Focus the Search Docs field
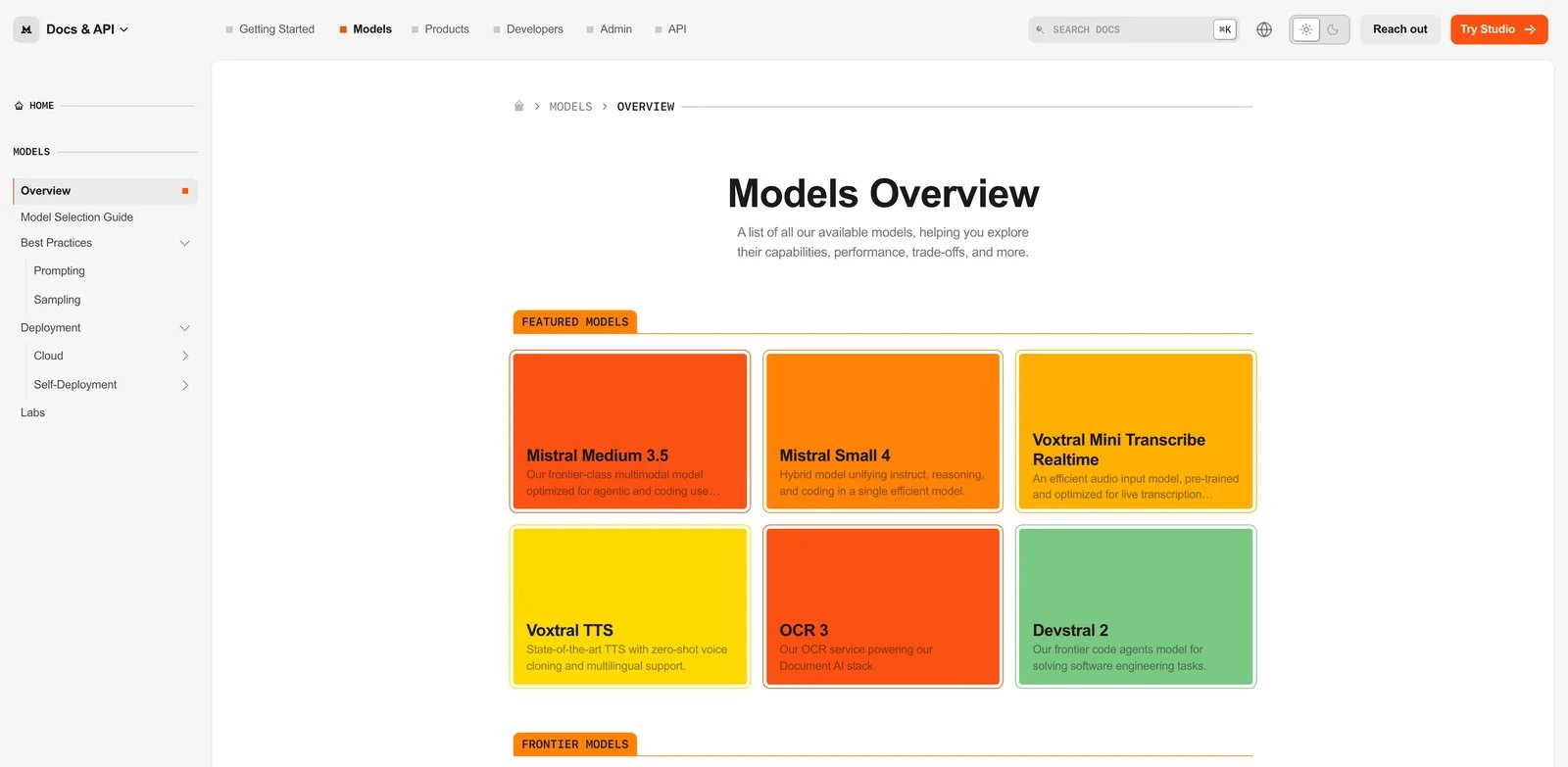The image size is (1568, 767). [1134, 29]
